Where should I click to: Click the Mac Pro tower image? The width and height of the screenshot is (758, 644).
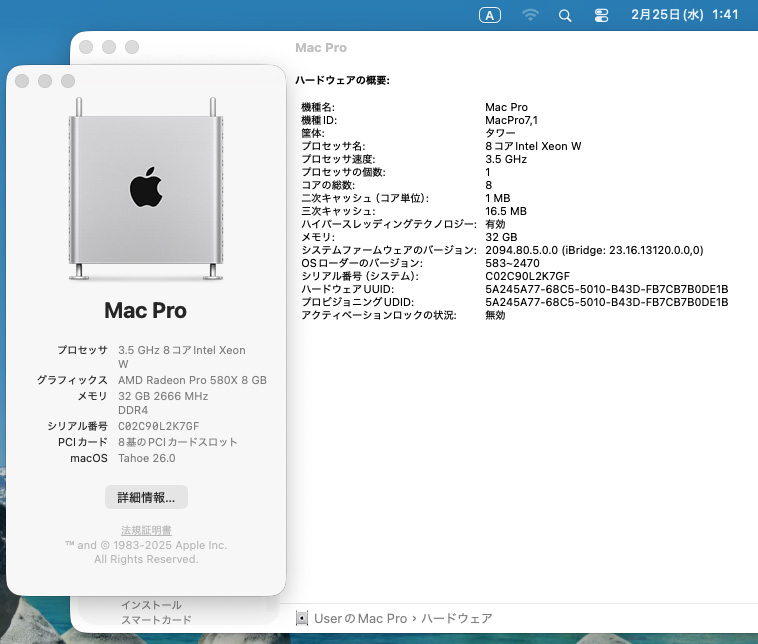146,190
